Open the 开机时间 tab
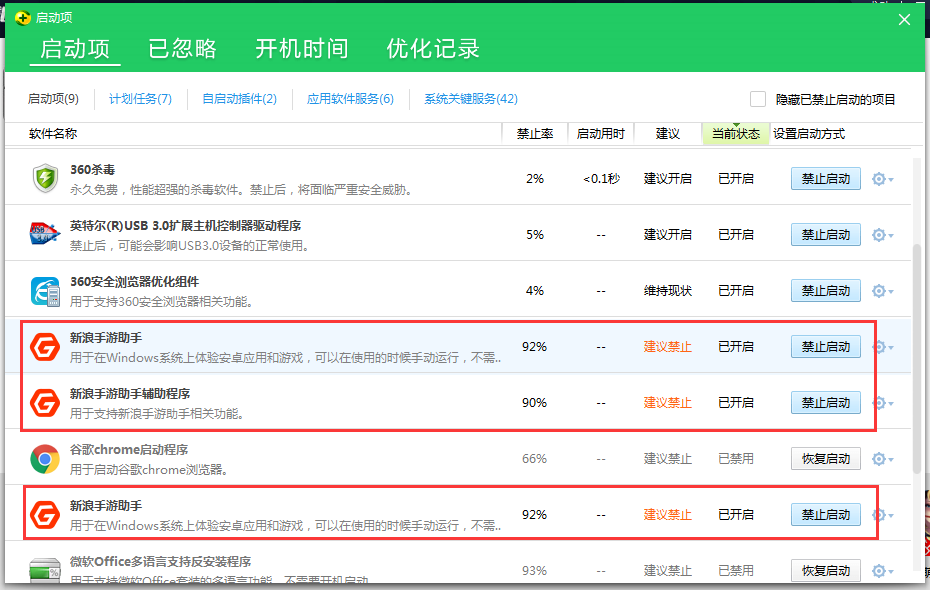 pyautogui.click(x=303, y=47)
